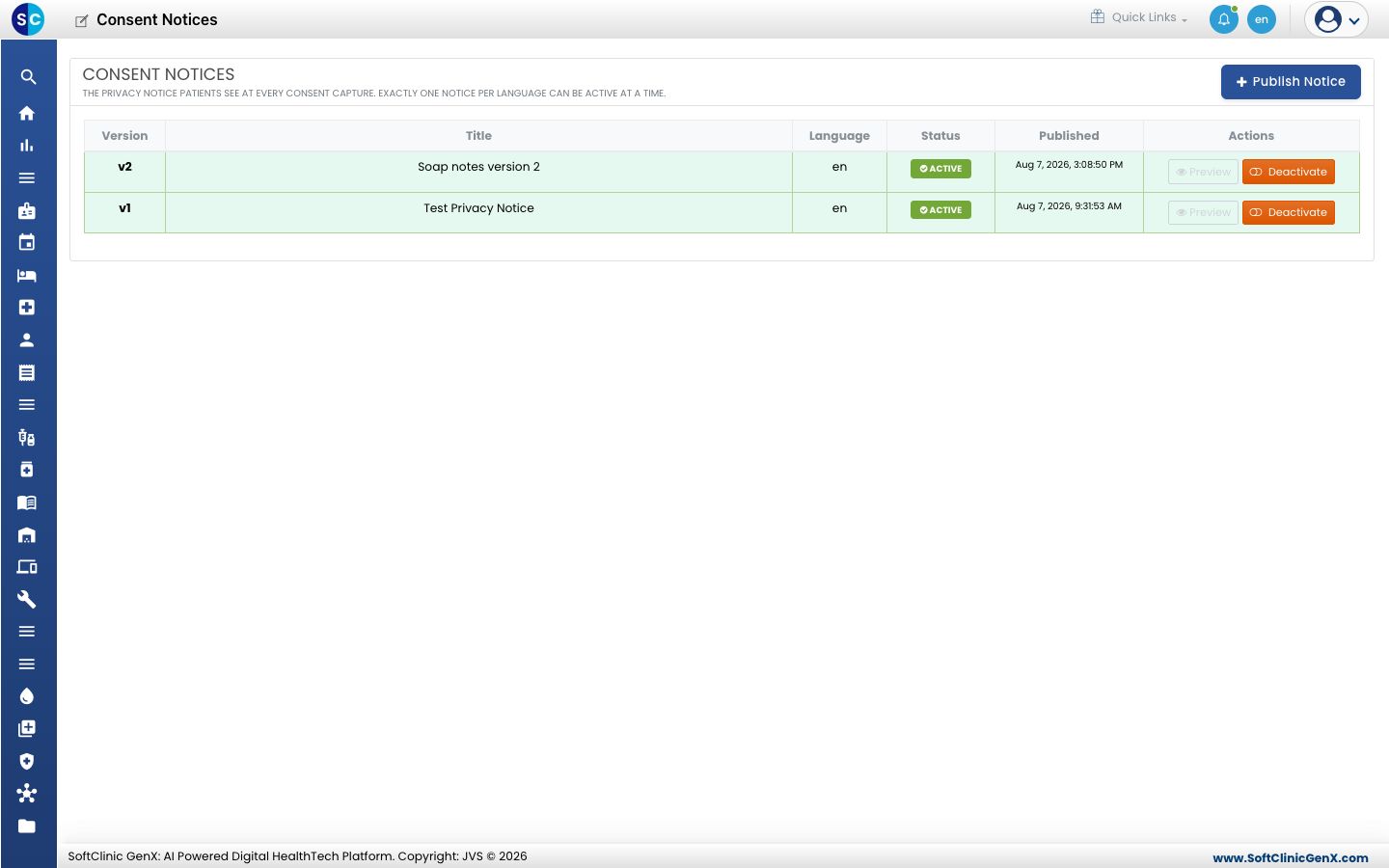The width and height of the screenshot is (1389, 868).
Task: Open the folder icon in sidebar
Action: 27,826
